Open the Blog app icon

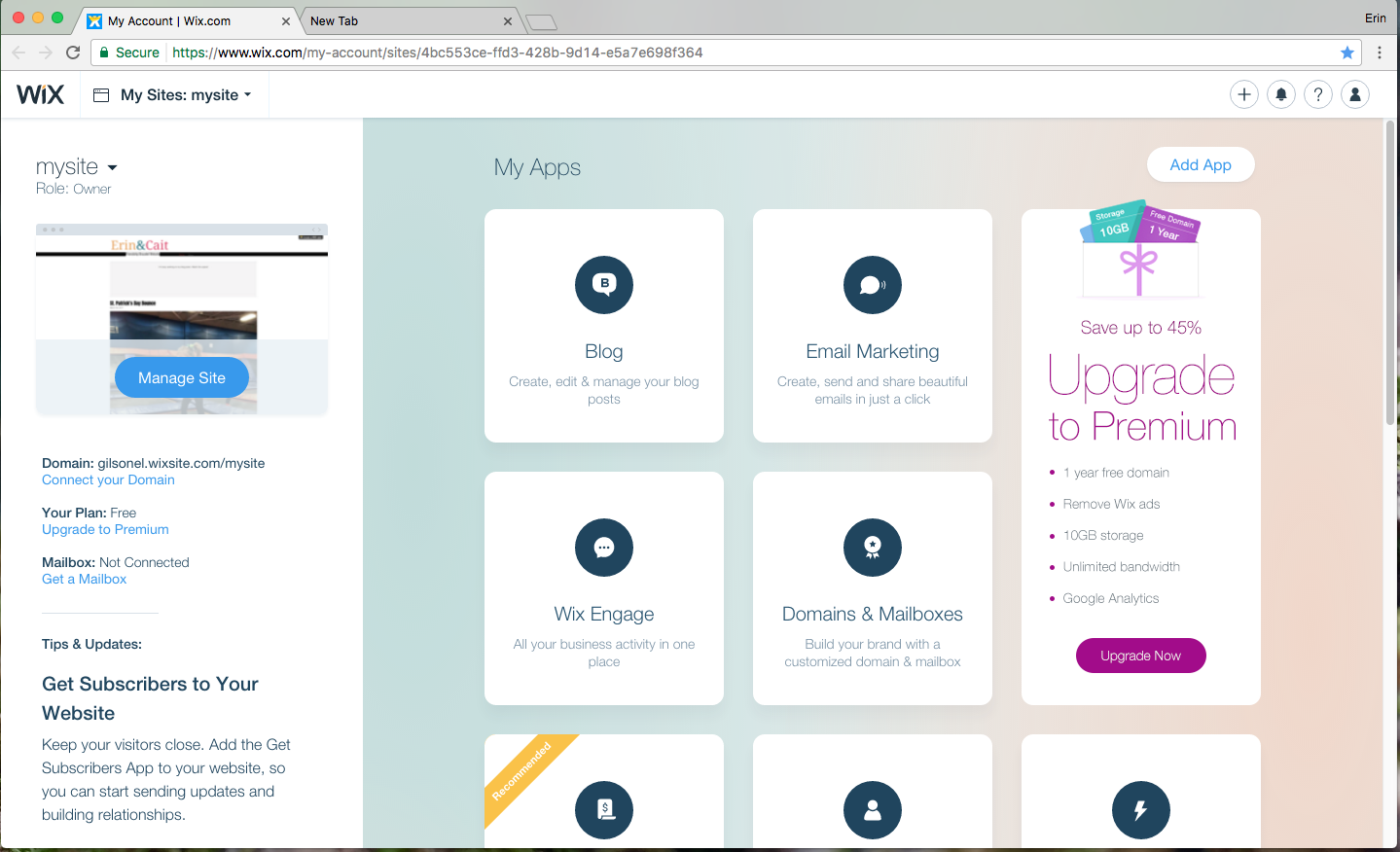pyautogui.click(x=604, y=285)
